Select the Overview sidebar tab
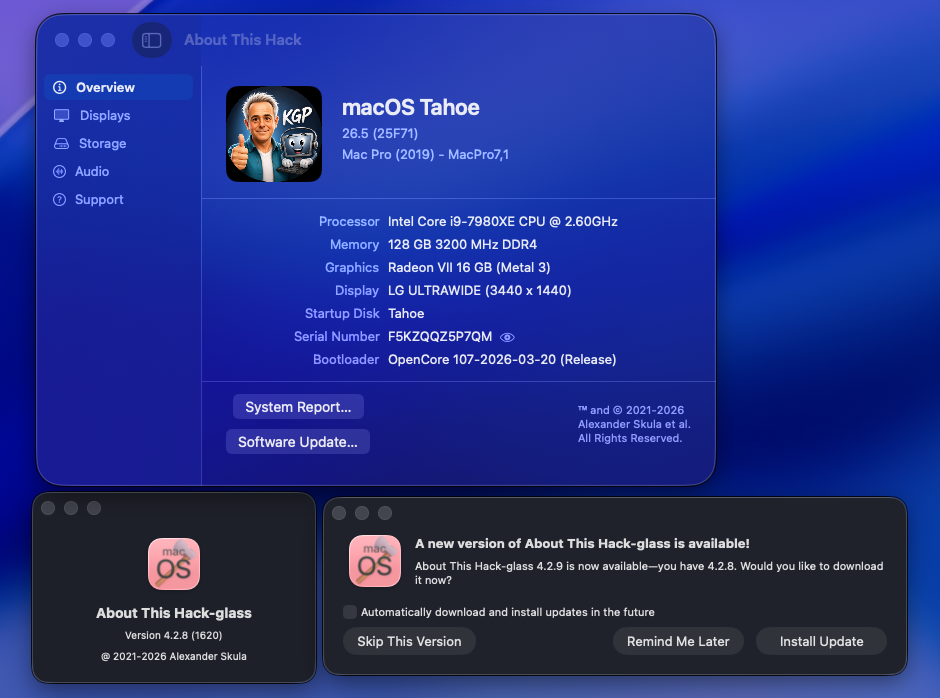 tap(119, 88)
